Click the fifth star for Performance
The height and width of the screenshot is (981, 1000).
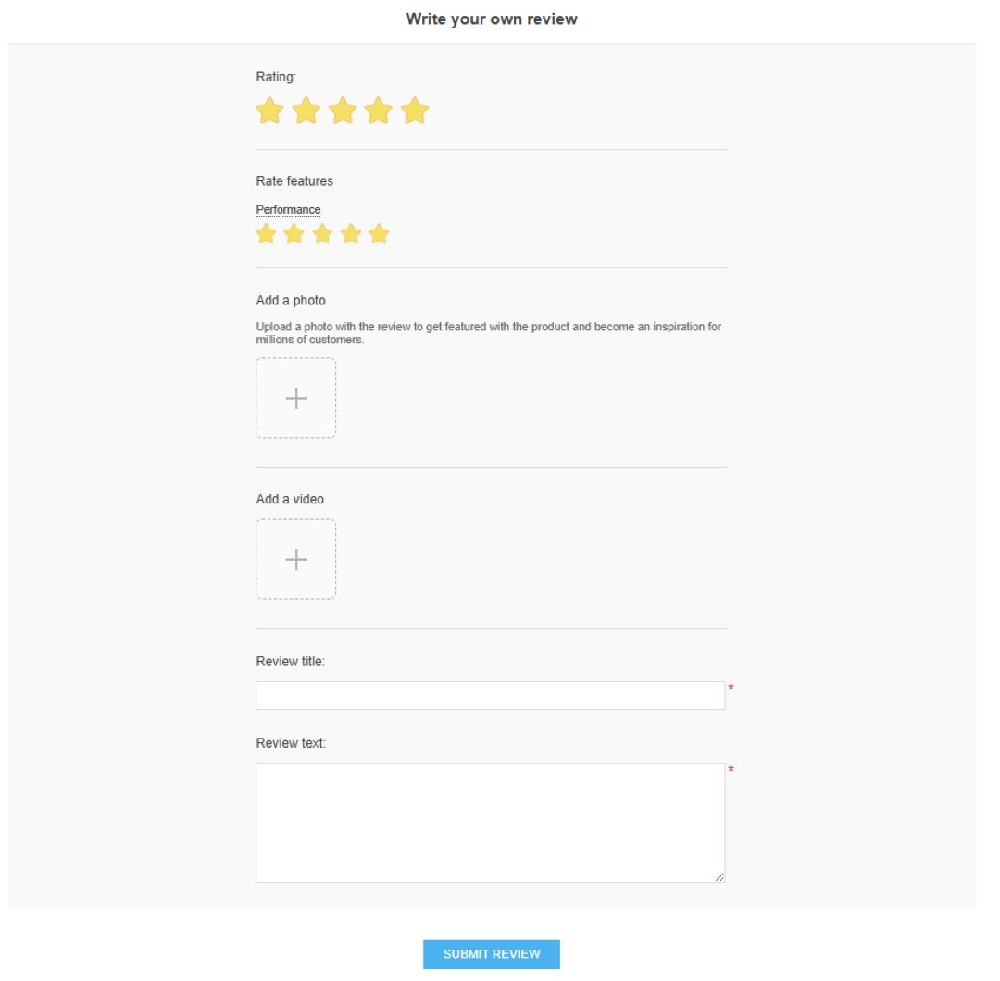pos(378,233)
